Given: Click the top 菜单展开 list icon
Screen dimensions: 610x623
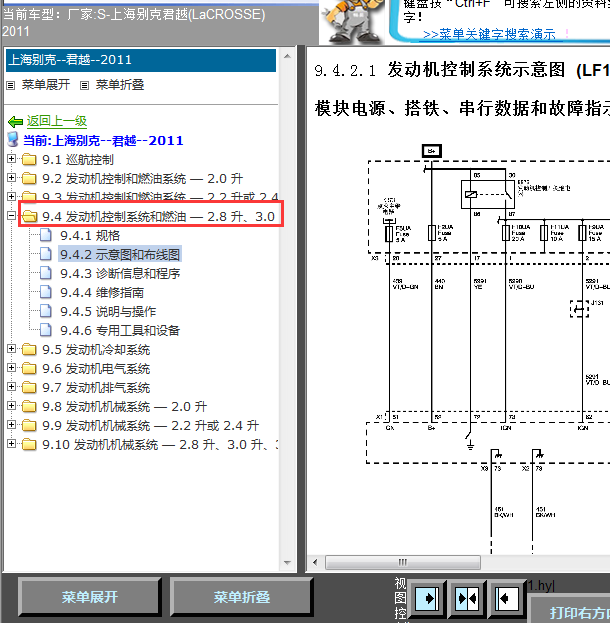Looking at the screenshot, I should pyautogui.click(x=11, y=85).
